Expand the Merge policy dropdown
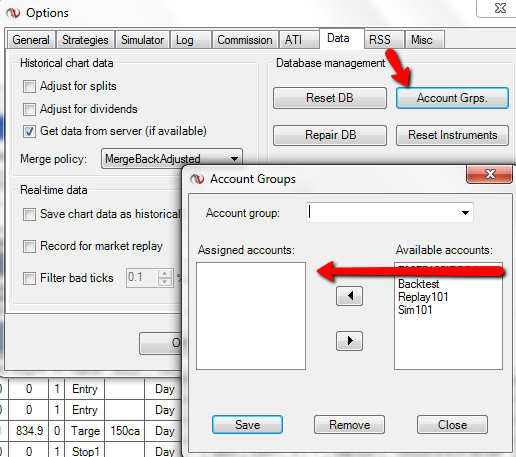The height and width of the screenshot is (457, 516). pos(234,159)
